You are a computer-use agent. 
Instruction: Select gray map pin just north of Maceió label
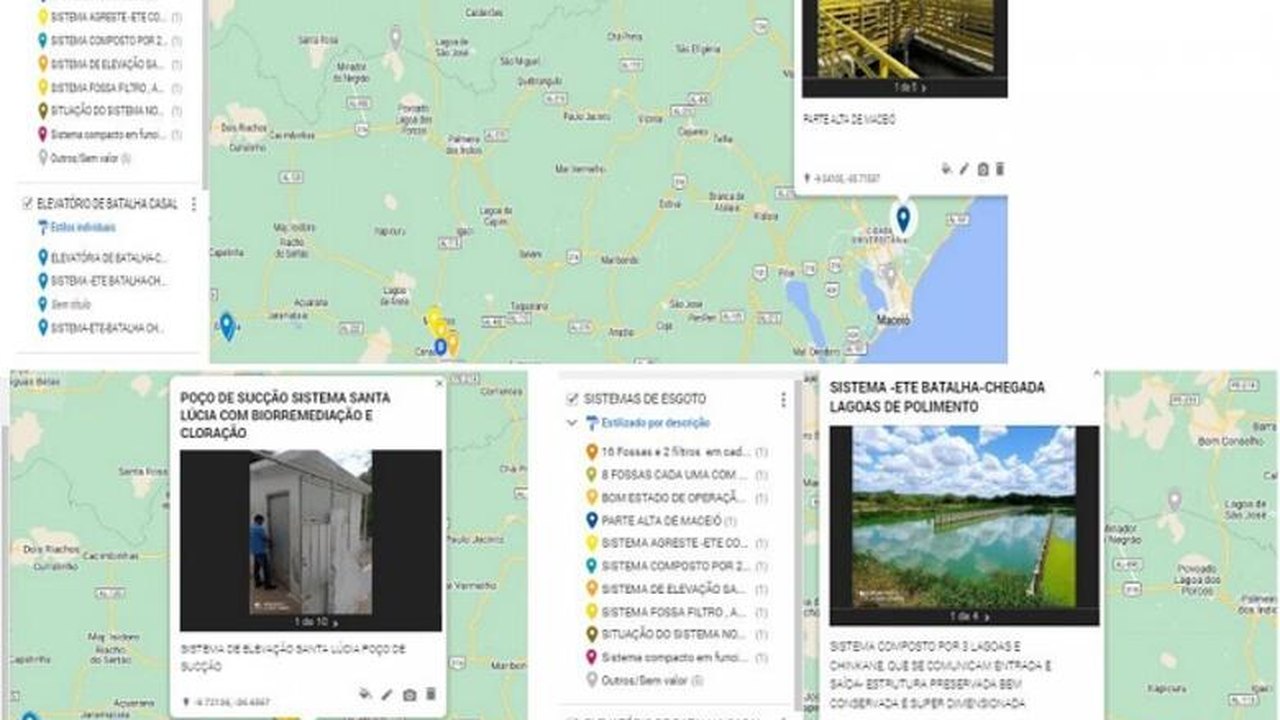coord(888,274)
